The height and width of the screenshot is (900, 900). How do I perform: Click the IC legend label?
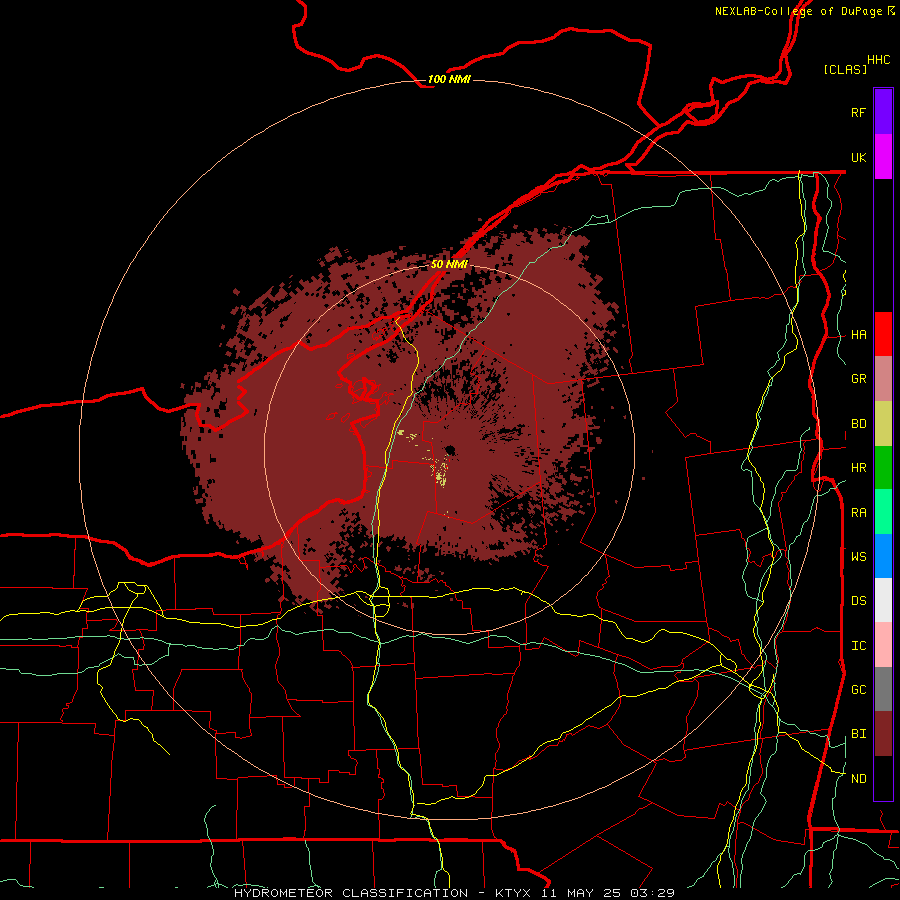coord(858,646)
